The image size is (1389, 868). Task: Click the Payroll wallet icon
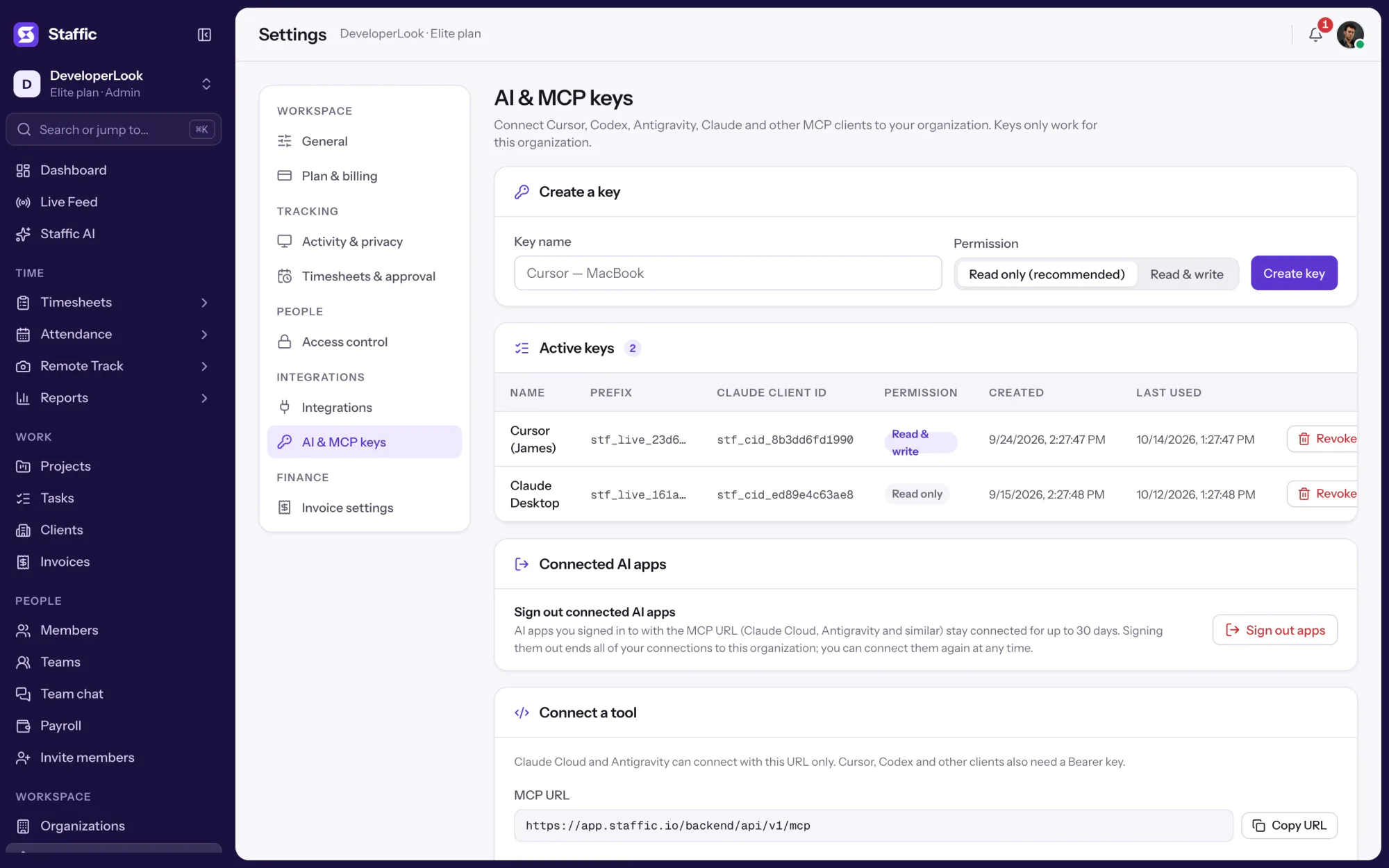pos(23,726)
